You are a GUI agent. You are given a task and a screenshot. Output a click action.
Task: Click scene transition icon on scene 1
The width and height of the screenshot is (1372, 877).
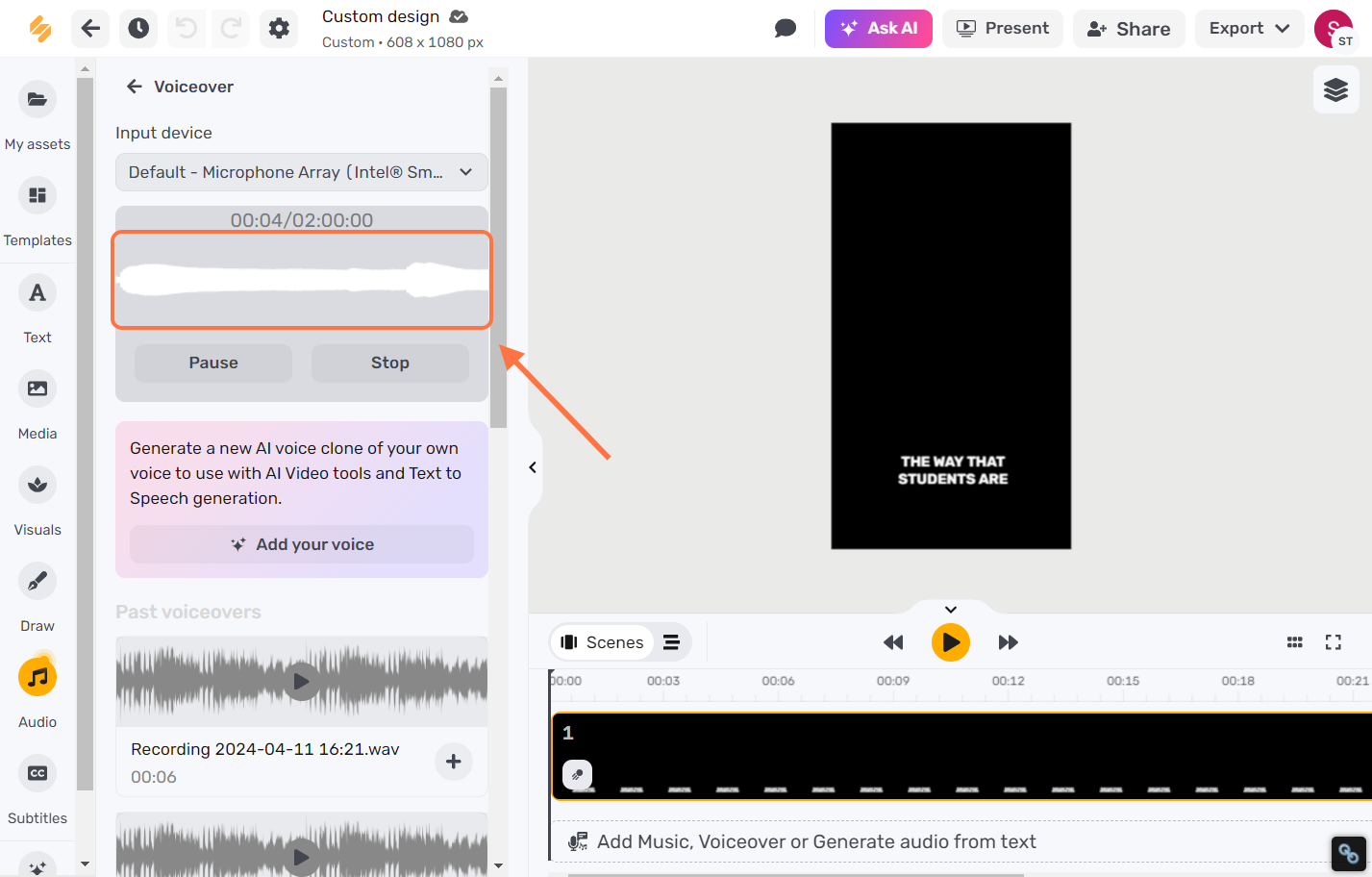(577, 774)
